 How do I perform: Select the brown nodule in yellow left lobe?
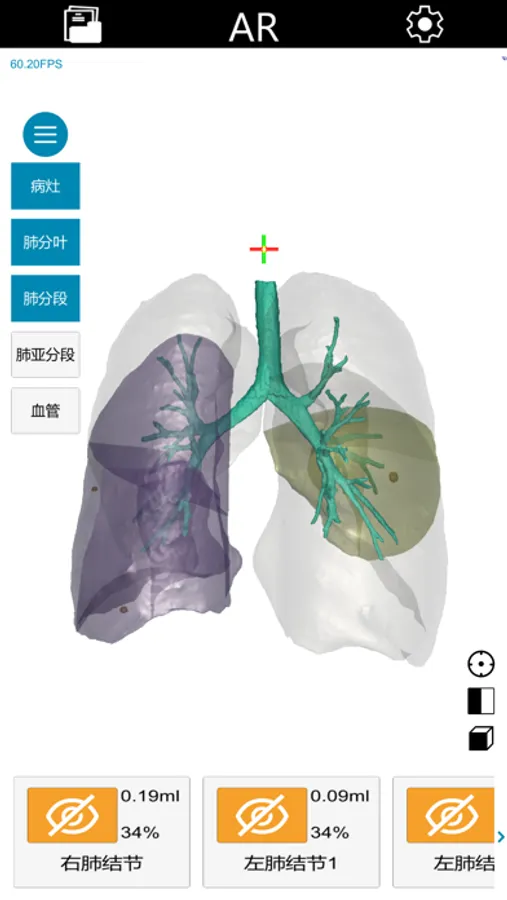point(393,476)
